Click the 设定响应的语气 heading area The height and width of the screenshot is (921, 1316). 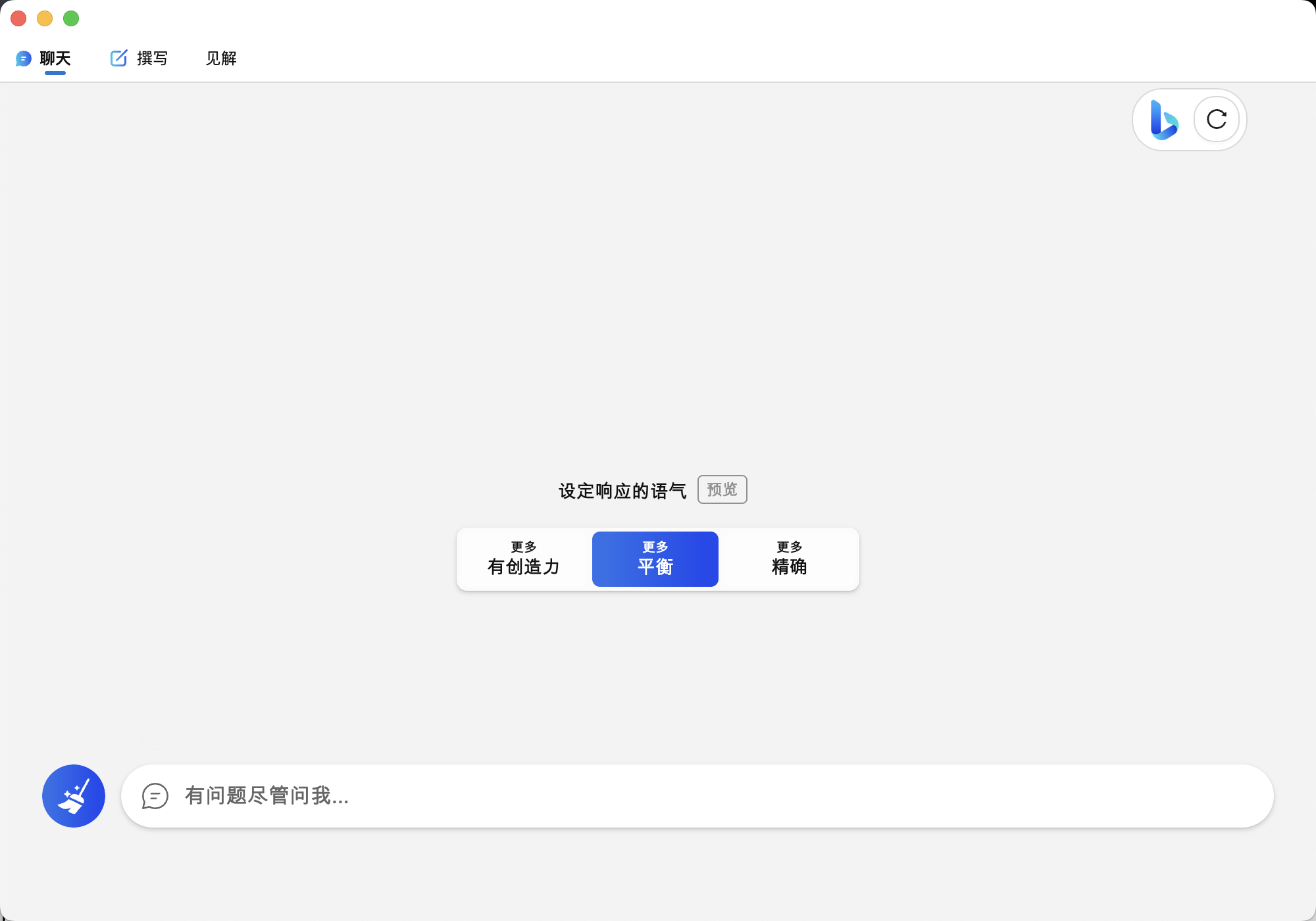pyautogui.click(x=622, y=489)
